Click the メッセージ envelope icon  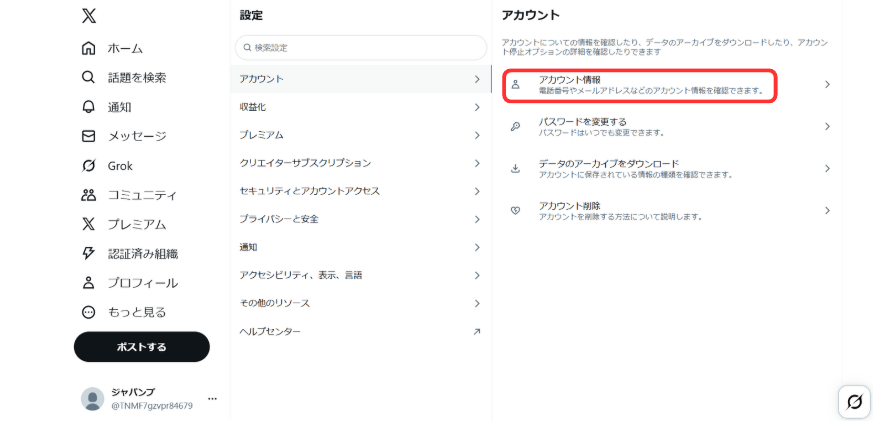[89, 136]
